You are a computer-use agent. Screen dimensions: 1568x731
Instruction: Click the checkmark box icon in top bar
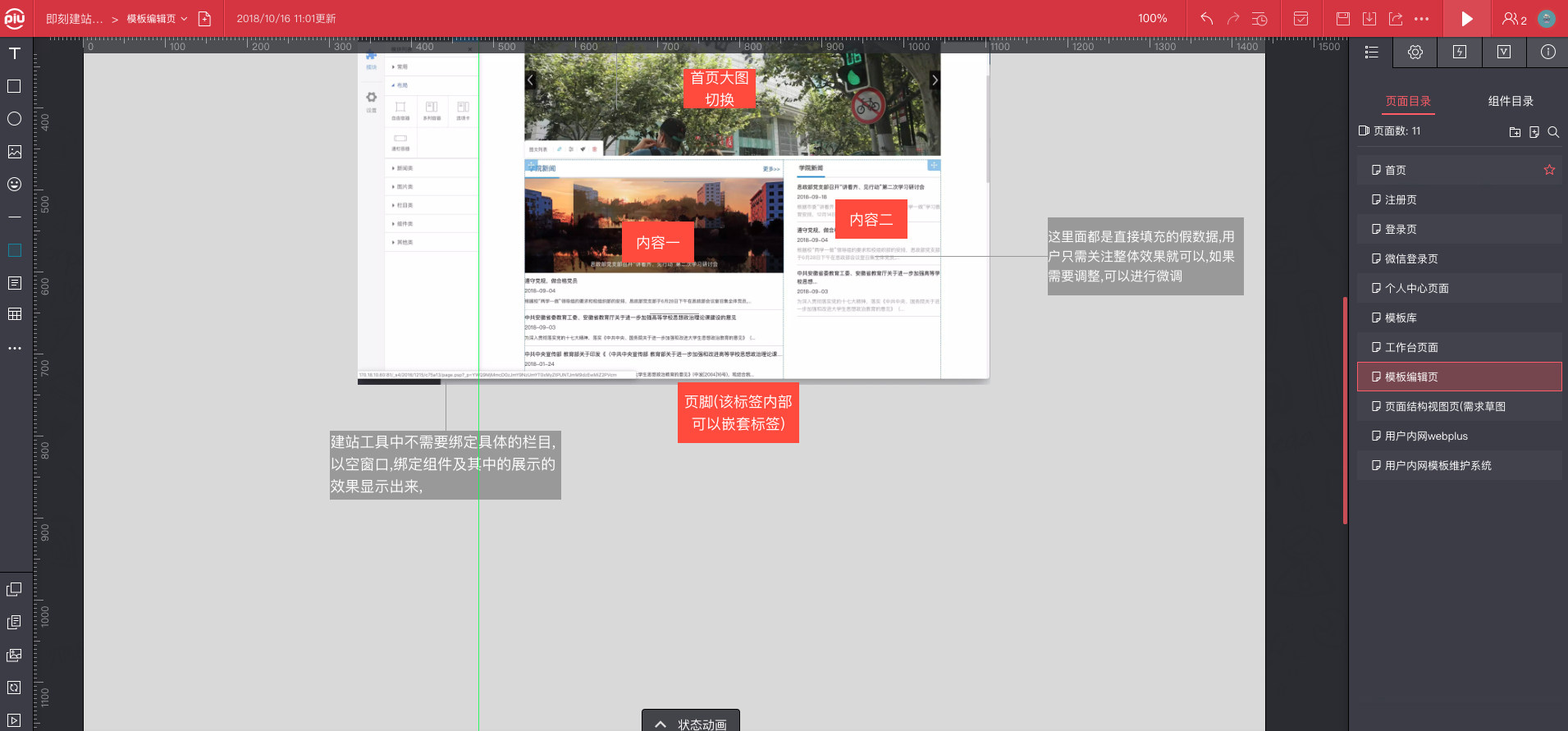pos(1301,18)
